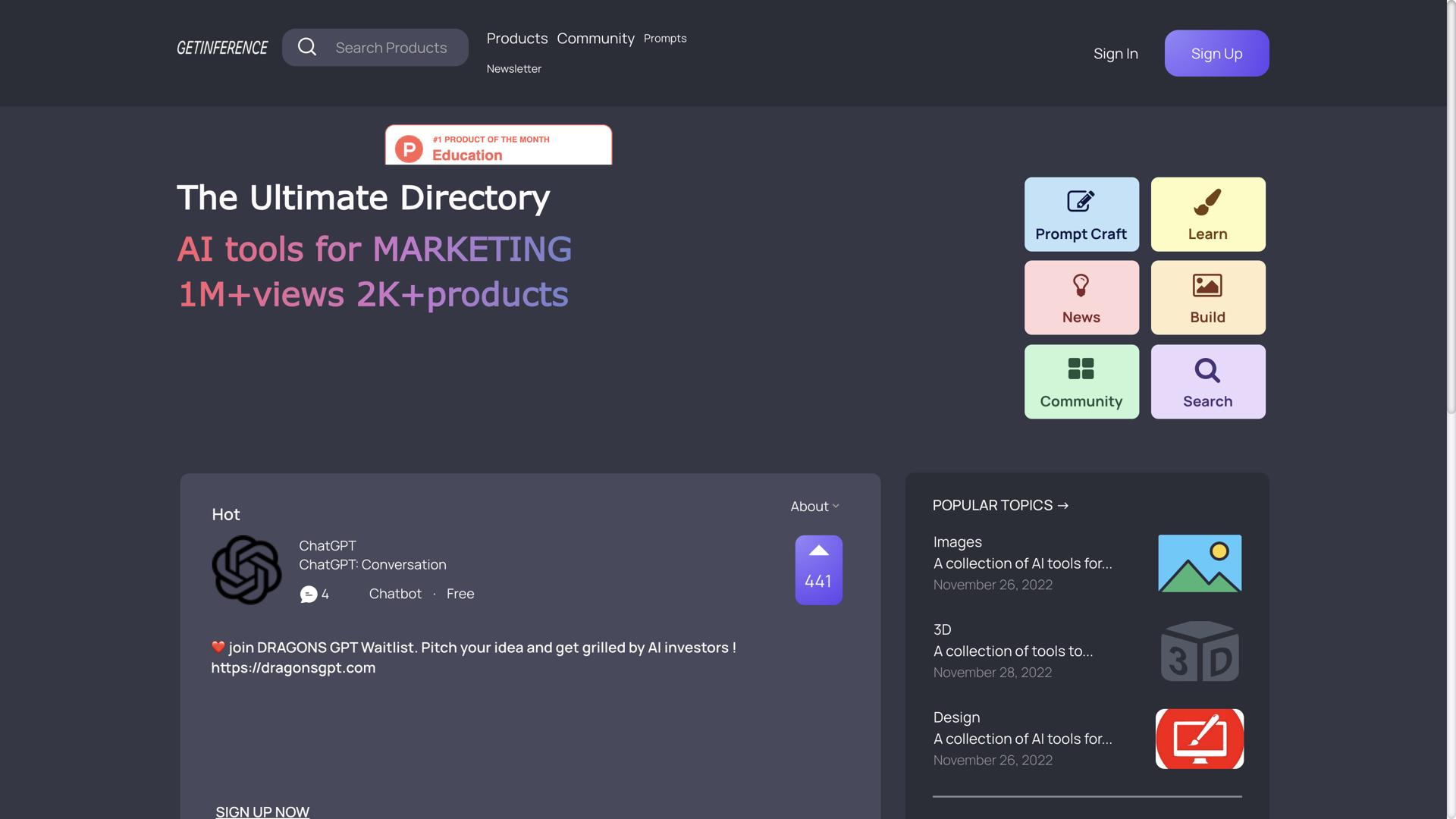Viewport: 1456px width, 819px height.
Task: Click the Sign In link
Action: 1115,53
